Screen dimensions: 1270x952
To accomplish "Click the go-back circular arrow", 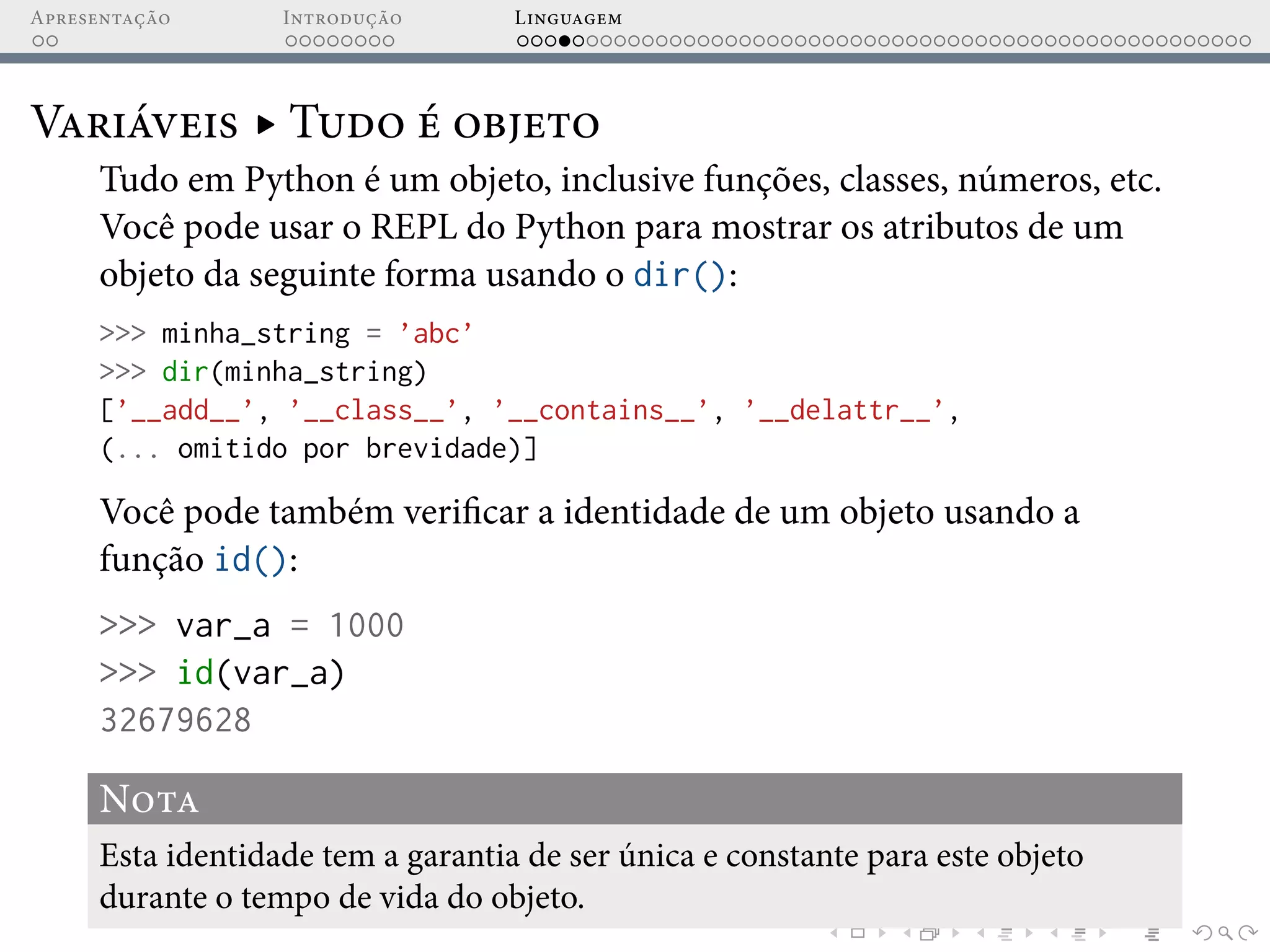I will pos(1202,933).
